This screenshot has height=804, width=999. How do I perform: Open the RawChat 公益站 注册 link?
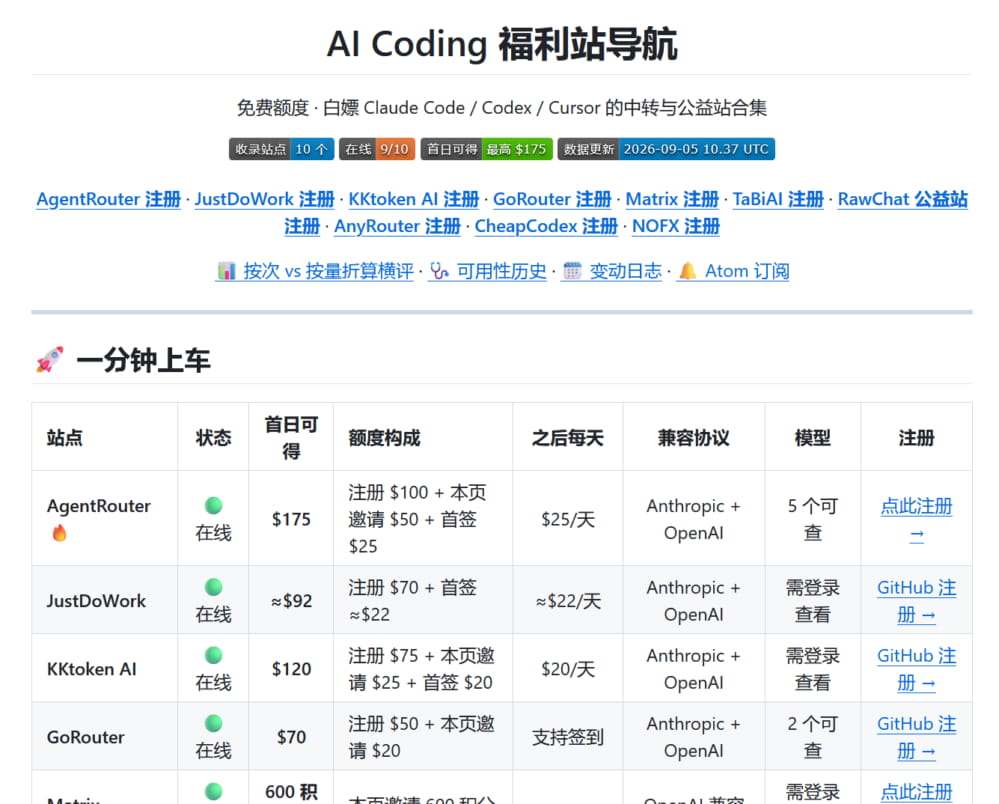902,199
